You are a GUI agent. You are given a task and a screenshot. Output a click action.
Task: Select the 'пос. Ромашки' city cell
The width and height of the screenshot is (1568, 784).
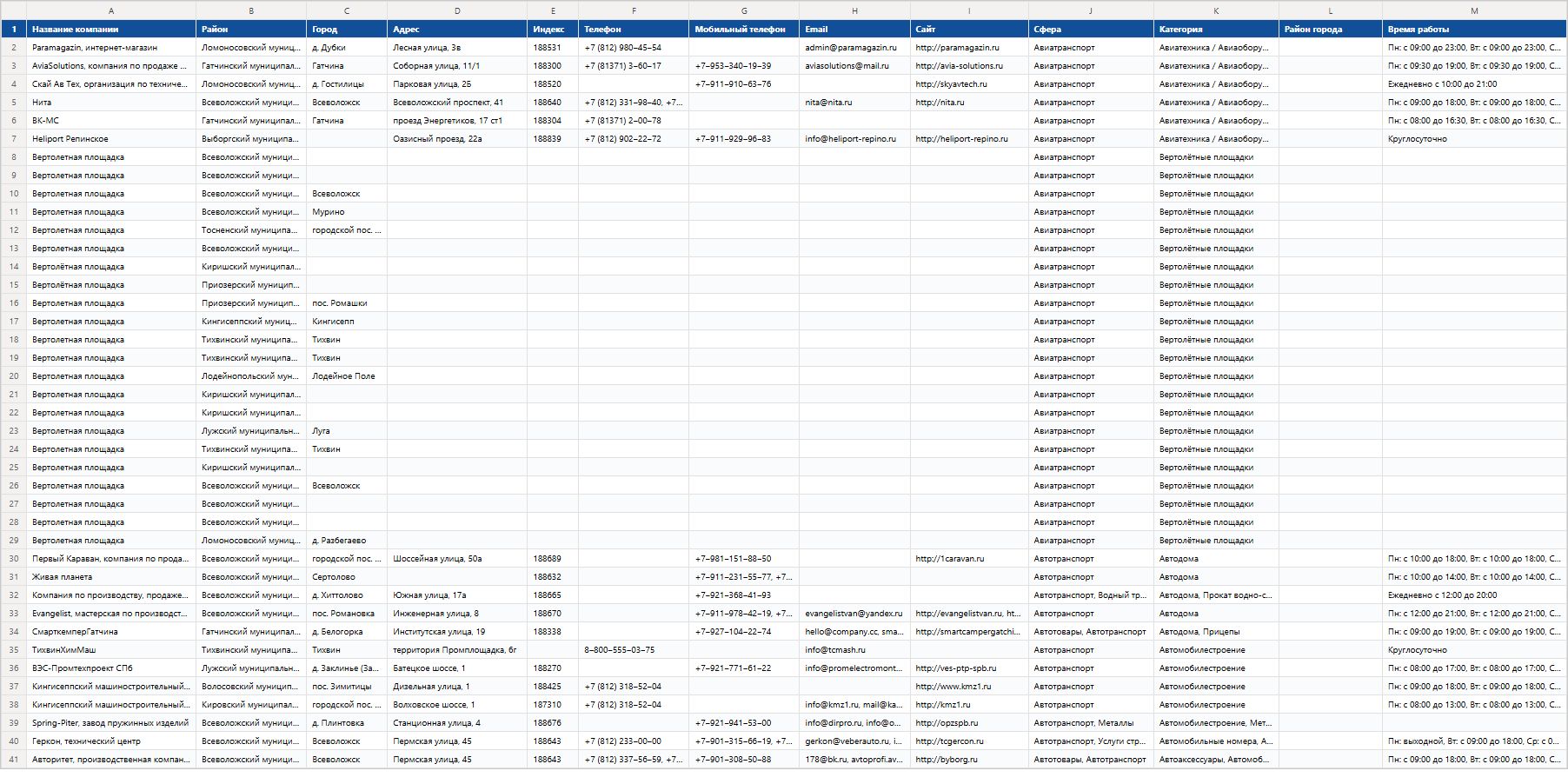pyautogui.click(x=347, y=303)
